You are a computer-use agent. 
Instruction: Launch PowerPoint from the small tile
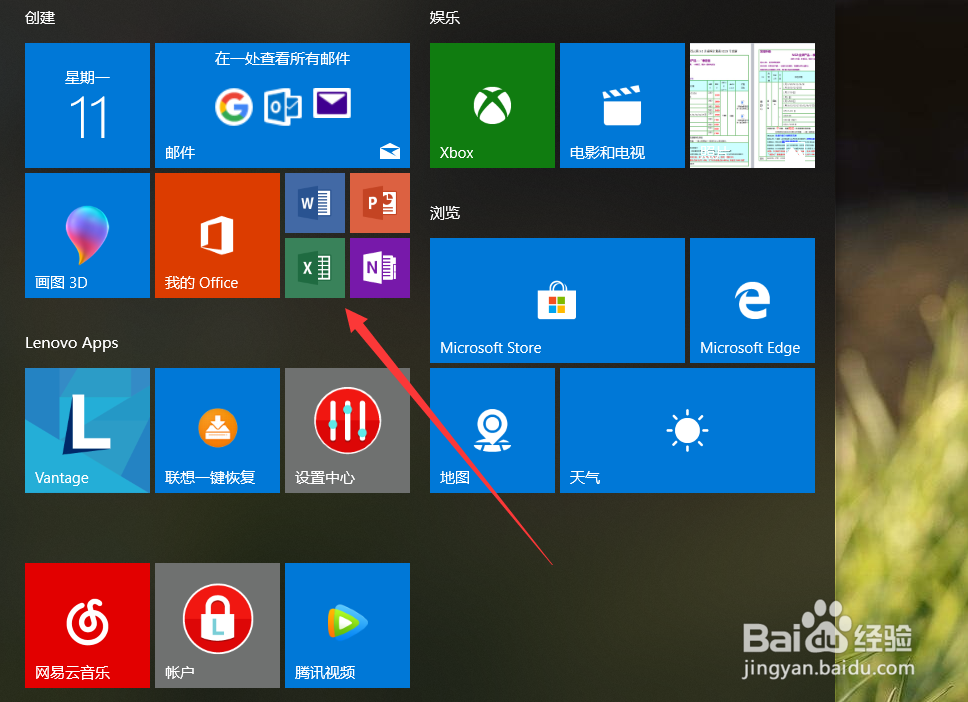[380, 203]
